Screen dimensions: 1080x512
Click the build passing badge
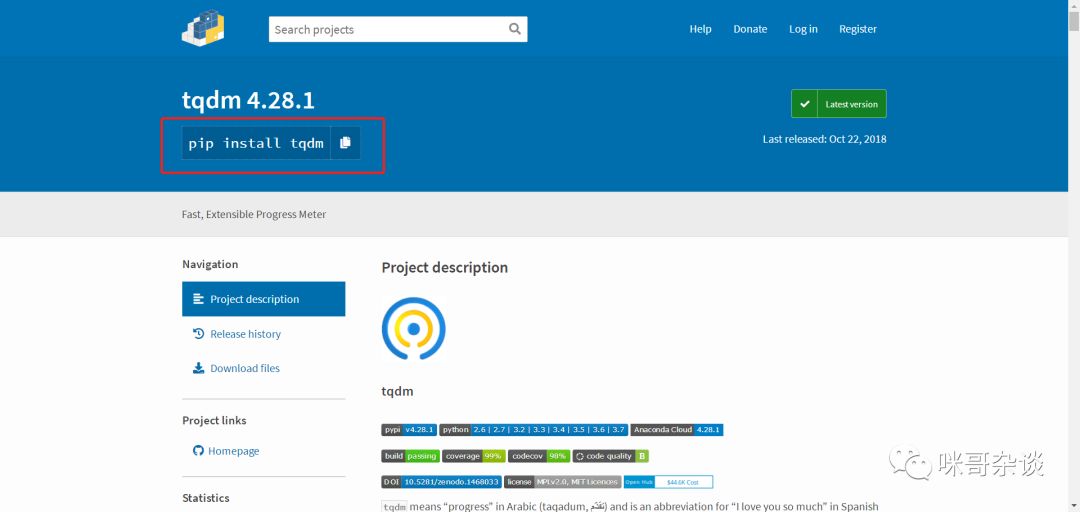coord(411,456)
